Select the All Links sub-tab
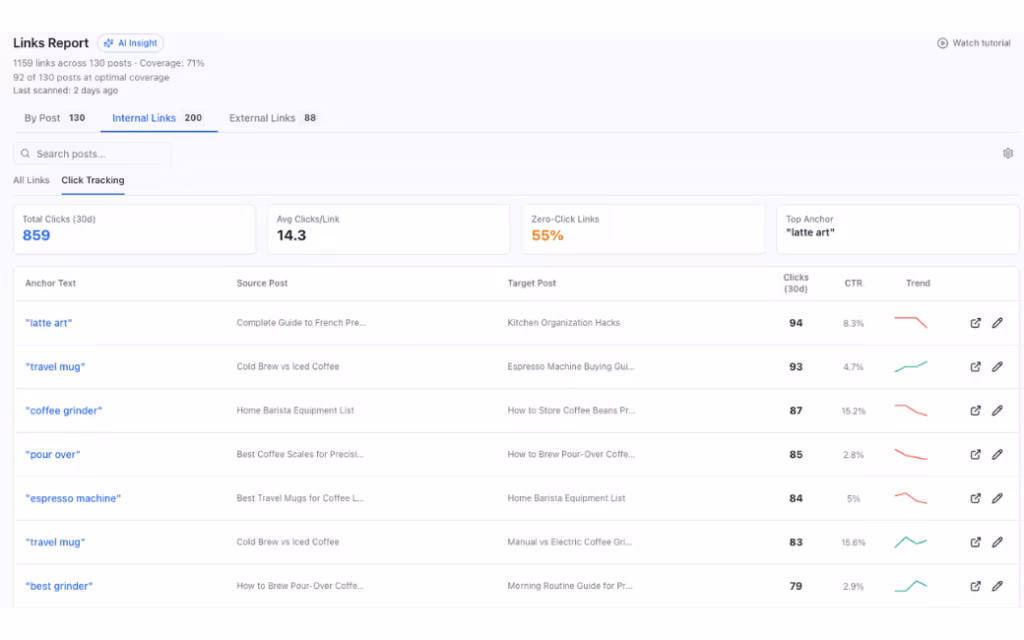Image resolution: width=1024 pixels, height=640 pixels. [31, 180]
